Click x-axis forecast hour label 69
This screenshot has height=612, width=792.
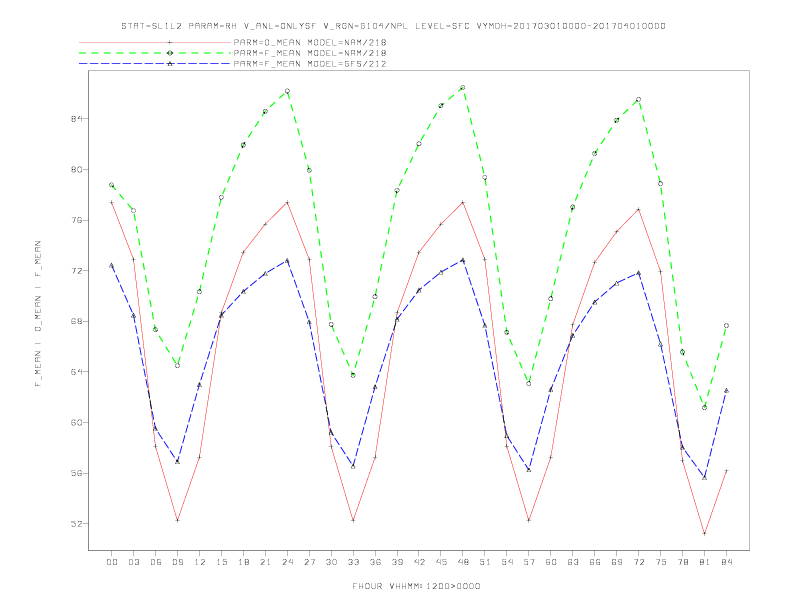pyautogui.click(x=617, y=562)
